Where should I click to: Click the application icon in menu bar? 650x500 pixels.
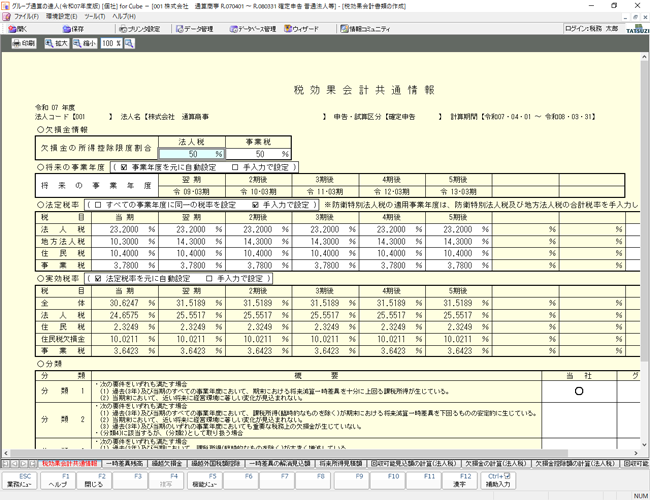pos(6,17)
